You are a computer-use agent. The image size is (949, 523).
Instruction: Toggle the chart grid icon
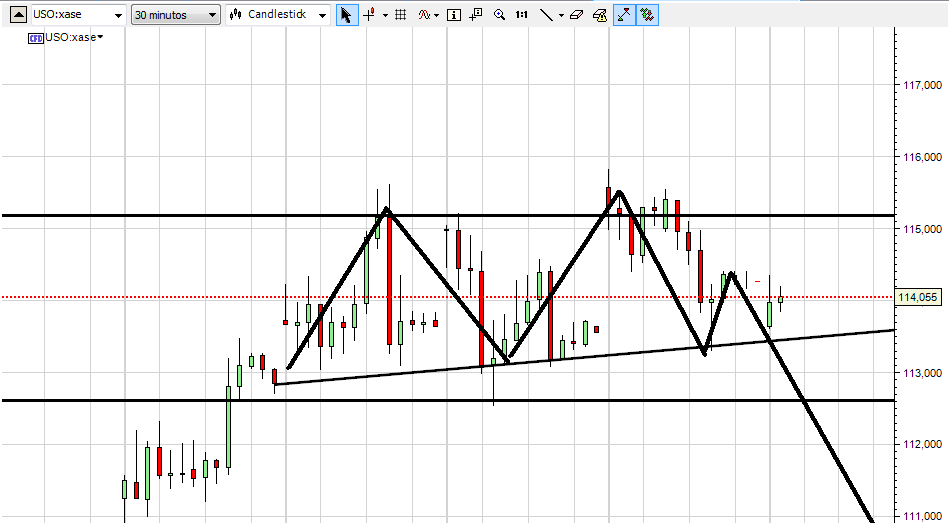400,15
